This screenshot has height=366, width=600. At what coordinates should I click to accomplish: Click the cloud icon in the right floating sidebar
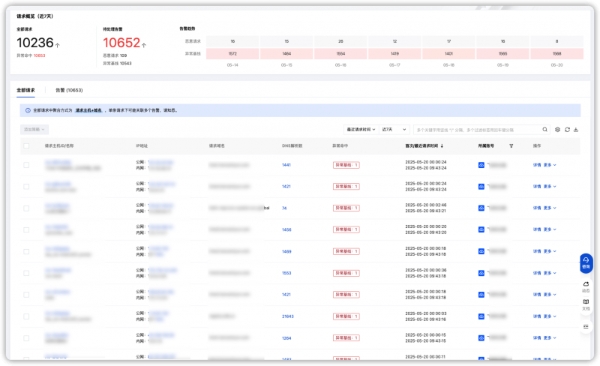click(x=586, y=286)
